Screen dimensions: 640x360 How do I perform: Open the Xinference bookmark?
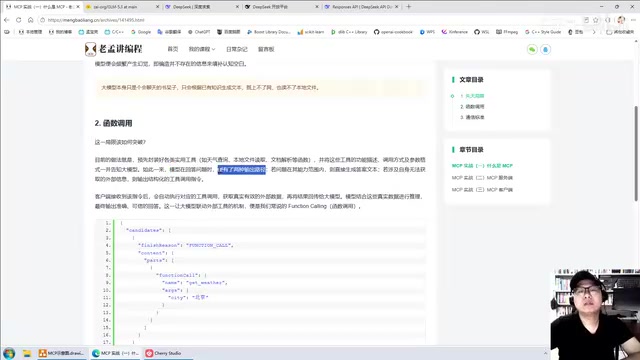point(454,32)
